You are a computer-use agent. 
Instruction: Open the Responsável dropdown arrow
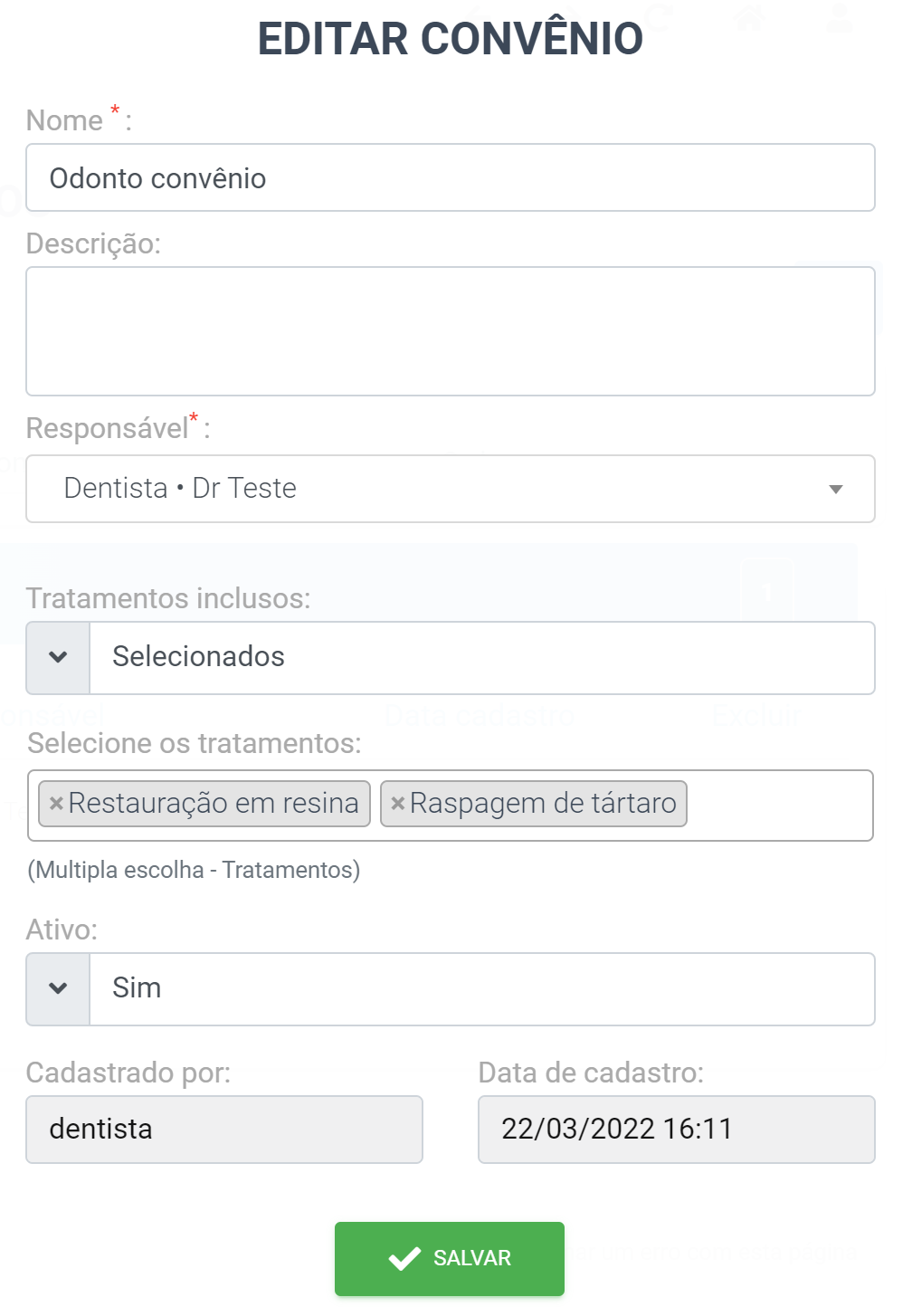[x=835, y=490]
